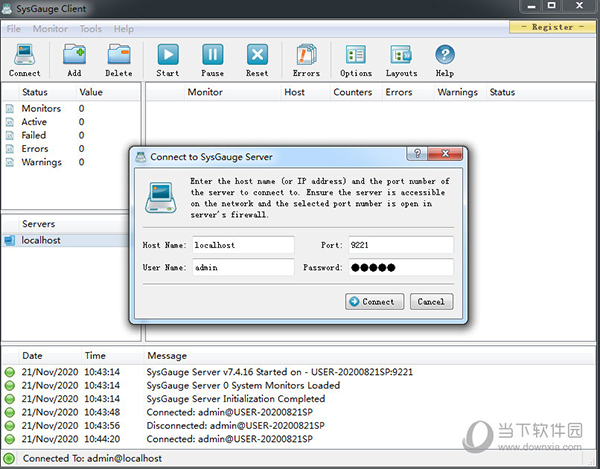Click the Connect button in the dialog
The height and width of the screenshot is (469, 600).
click(x=375, y=301)
